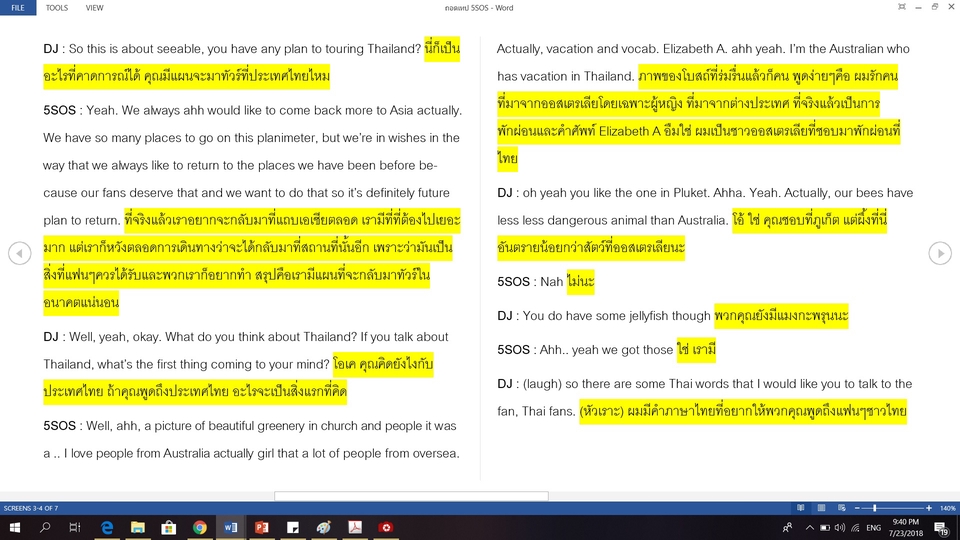The image size is (960, 540).
Task: Click SCREENS 3-4 OF 7 indicator
Action: [x=31, y=508]
